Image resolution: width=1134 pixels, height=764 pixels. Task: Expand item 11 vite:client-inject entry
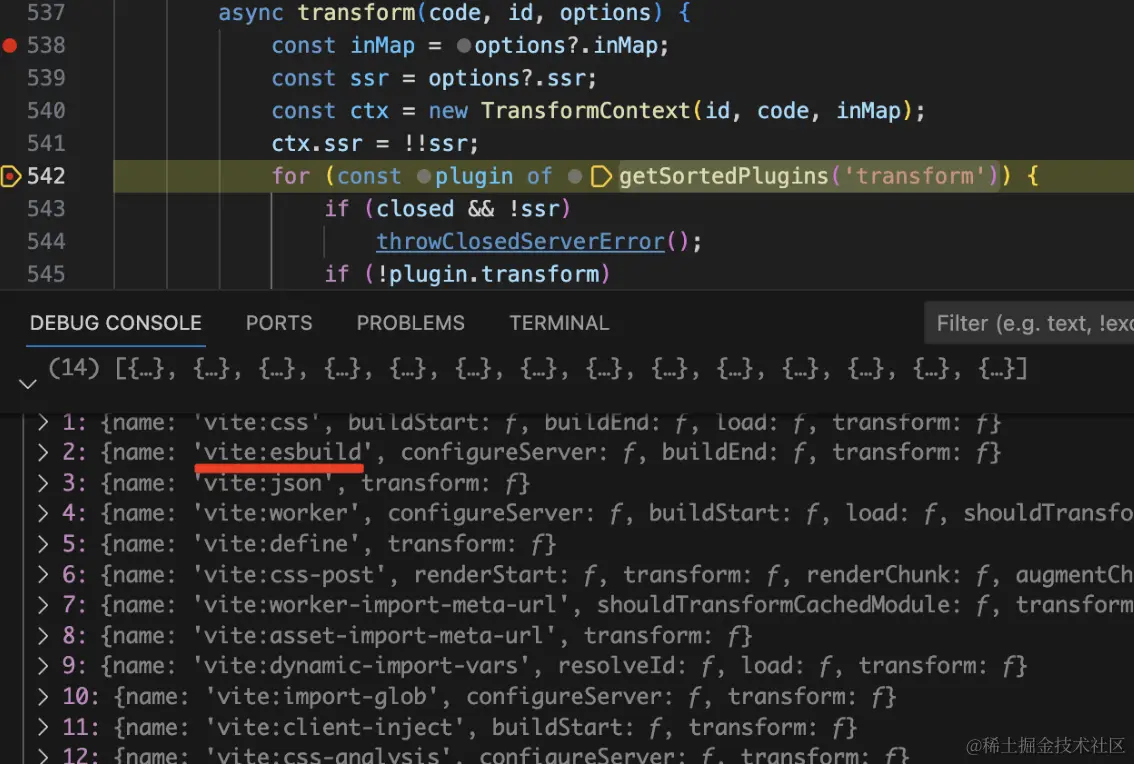coord(43,727)
